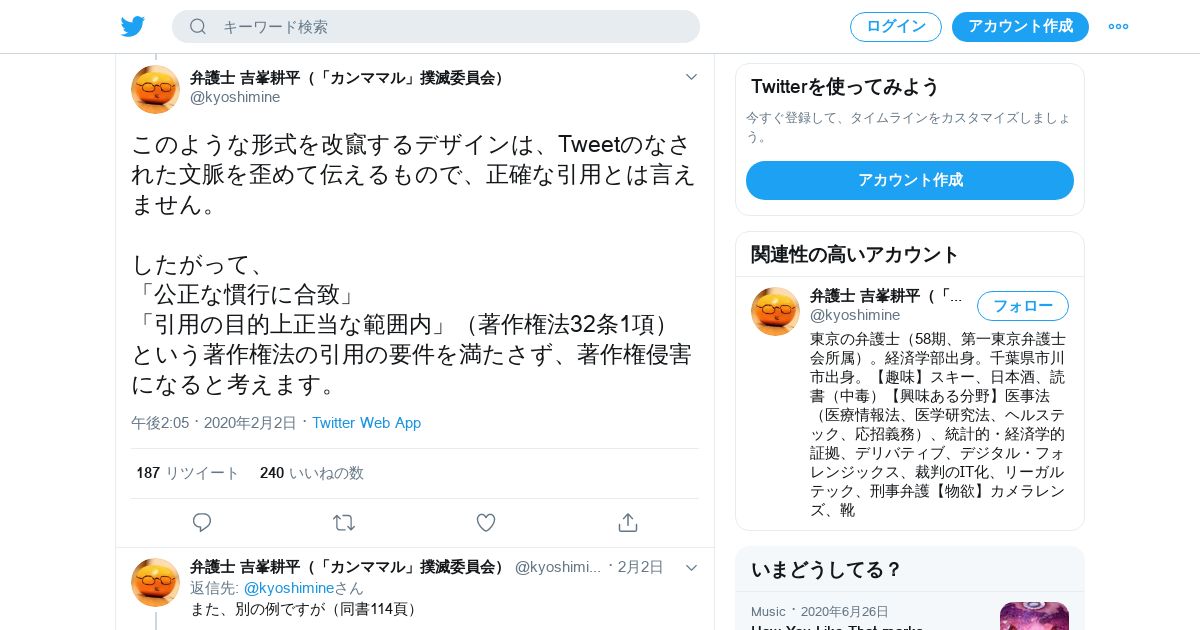1200x630 pixels.
Task: Like the main tweet with the heart
Action: [486, 522]
